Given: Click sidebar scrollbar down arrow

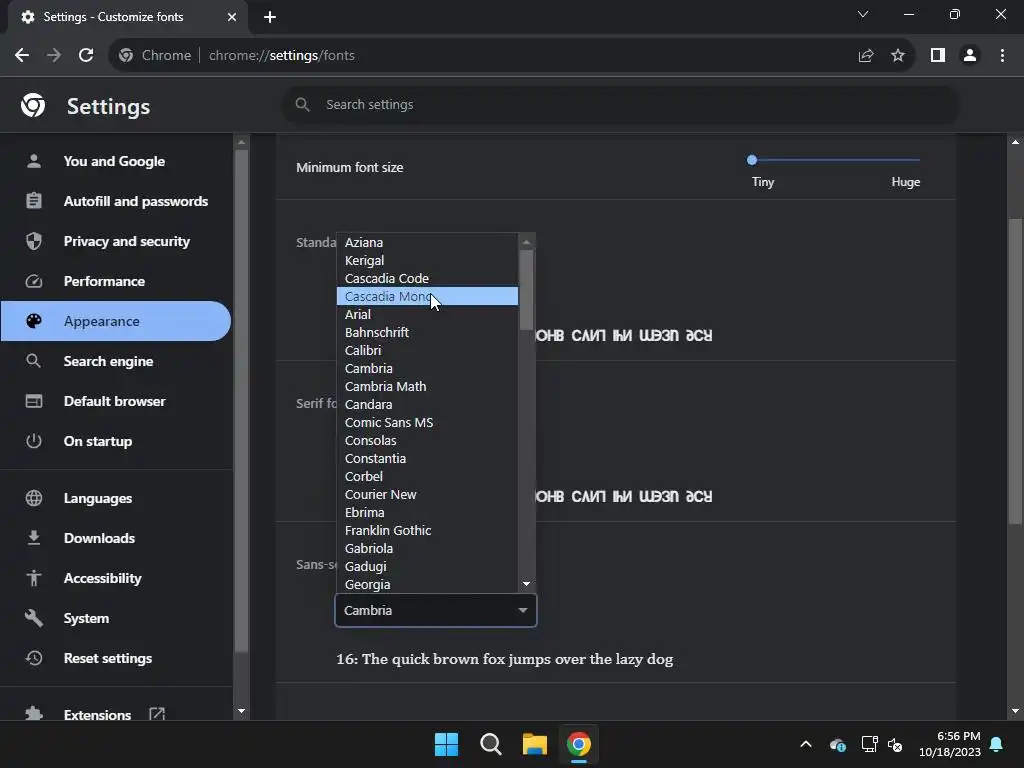Looking at the screenshot, I should [242, 711].
